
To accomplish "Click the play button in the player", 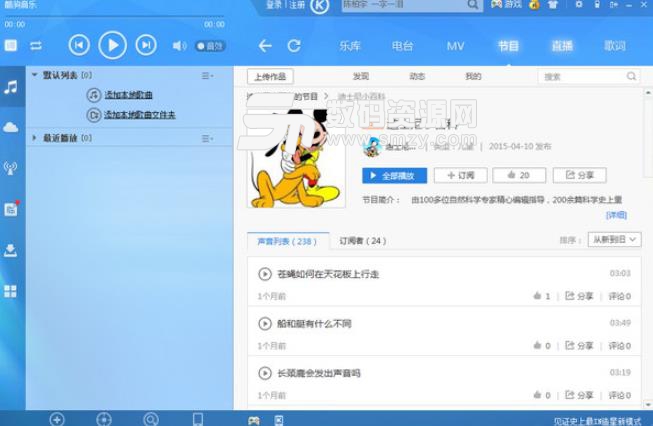I will click(112, 45).
